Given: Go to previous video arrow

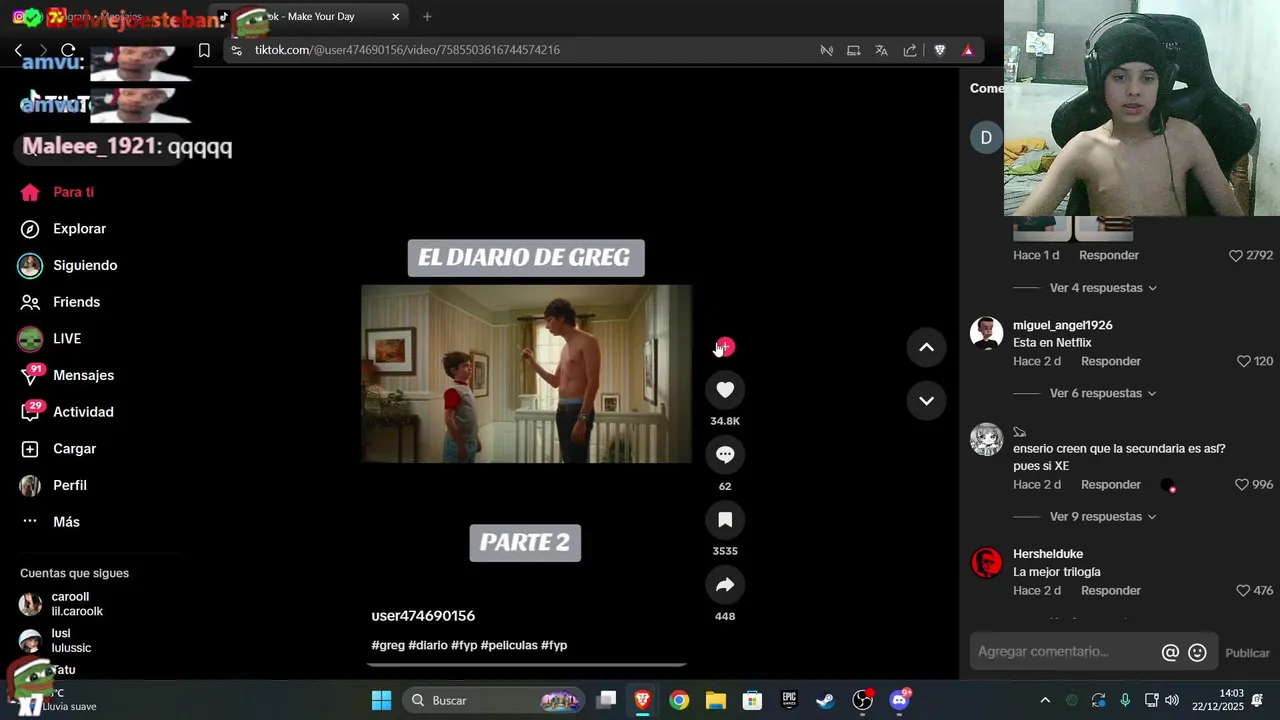Looking at the screenshot, I should click(926, 347).
